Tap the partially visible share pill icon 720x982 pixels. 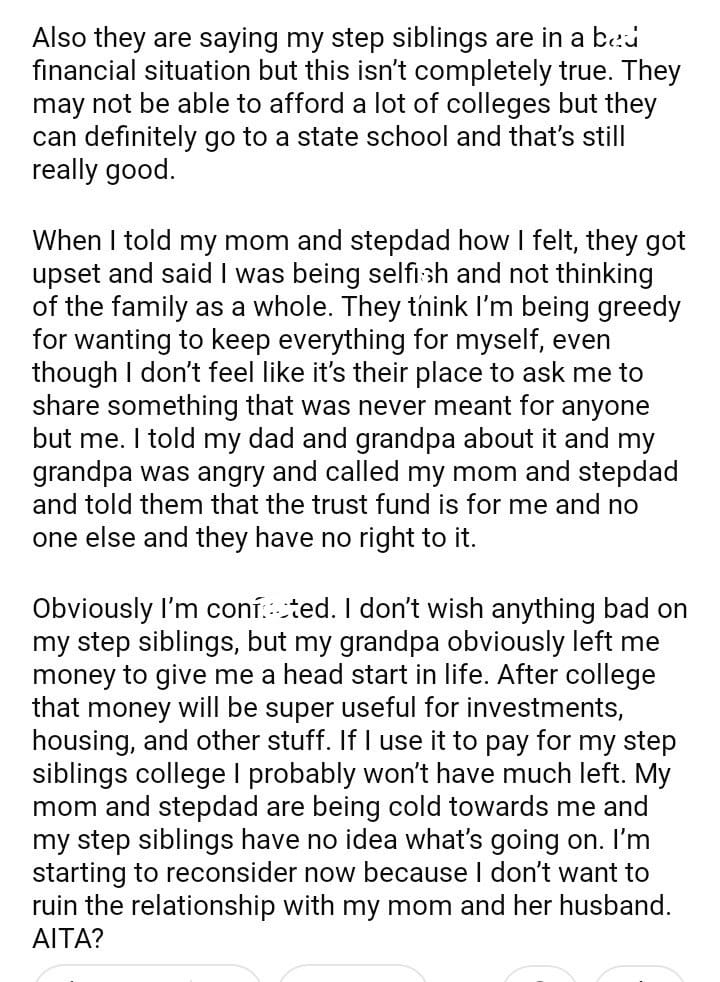click(638, 974)
